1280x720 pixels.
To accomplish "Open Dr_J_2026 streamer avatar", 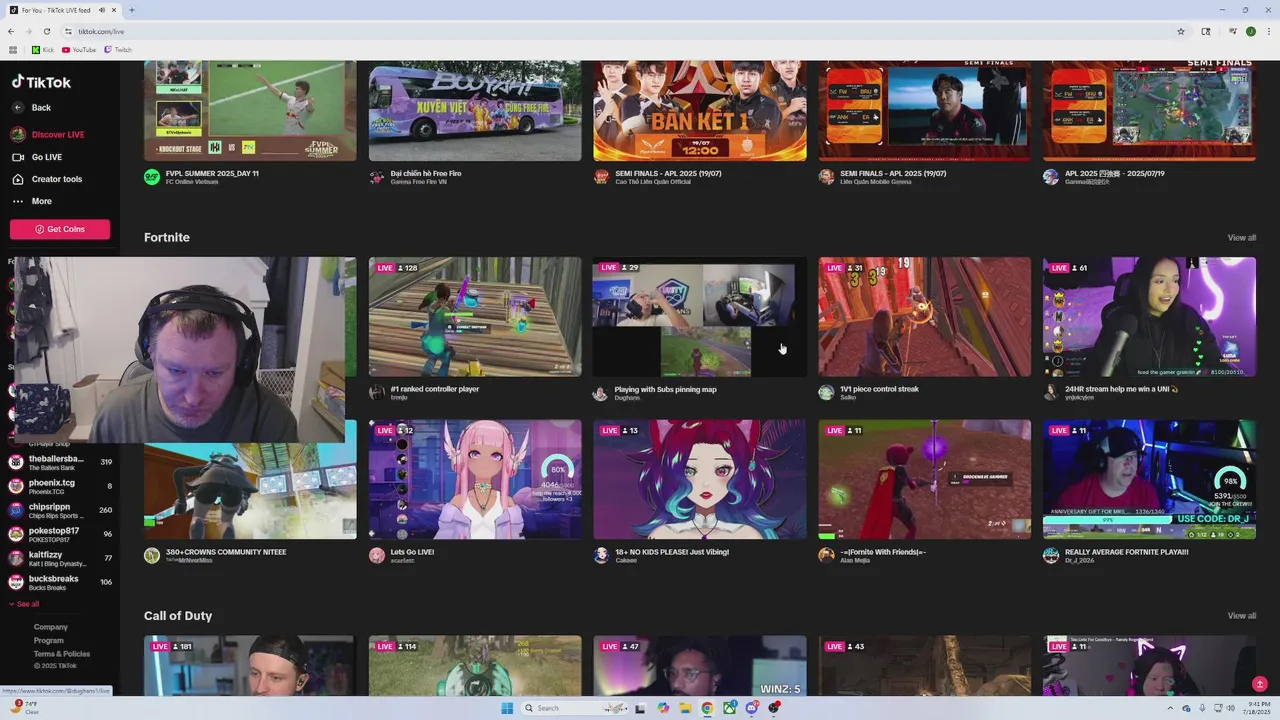I will click(x=1051, y=555).
